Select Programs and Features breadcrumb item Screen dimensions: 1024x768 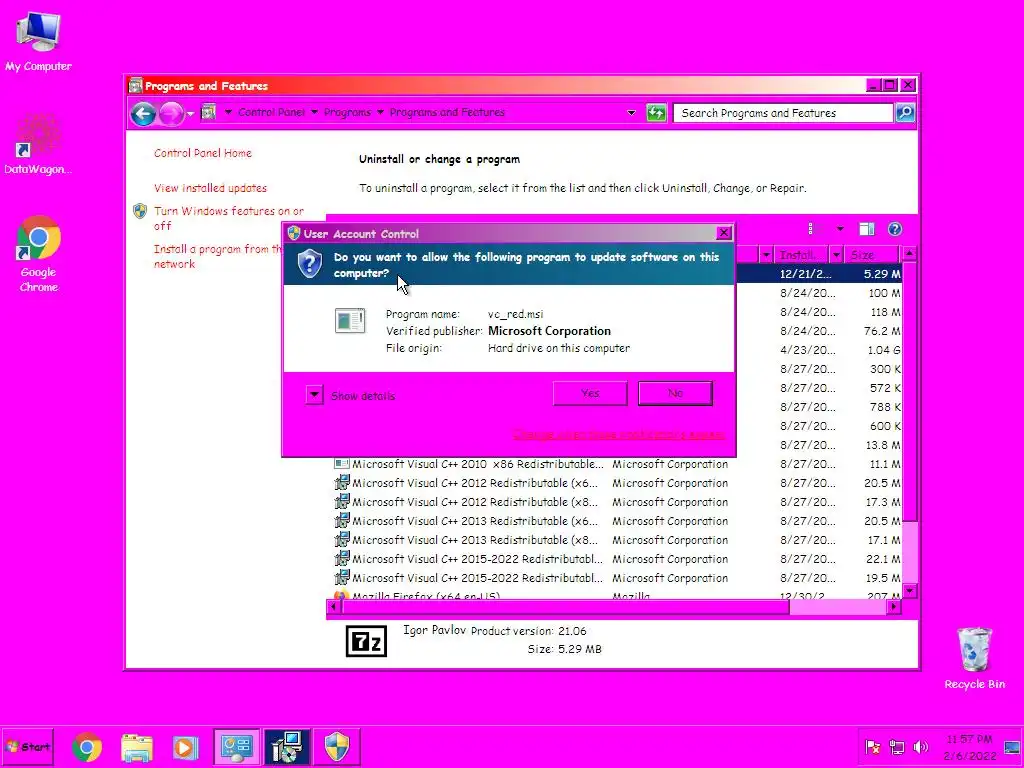[x=447, y=112]
